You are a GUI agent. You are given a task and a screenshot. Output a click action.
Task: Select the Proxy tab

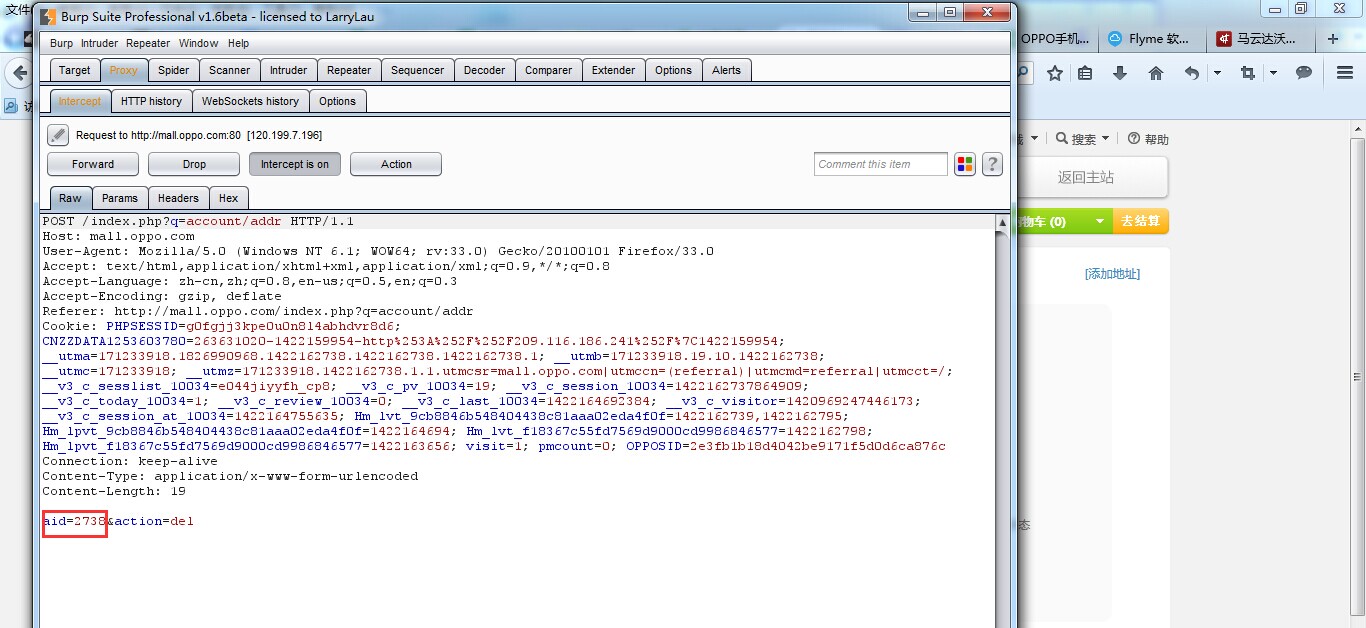[x=124, y=70]
